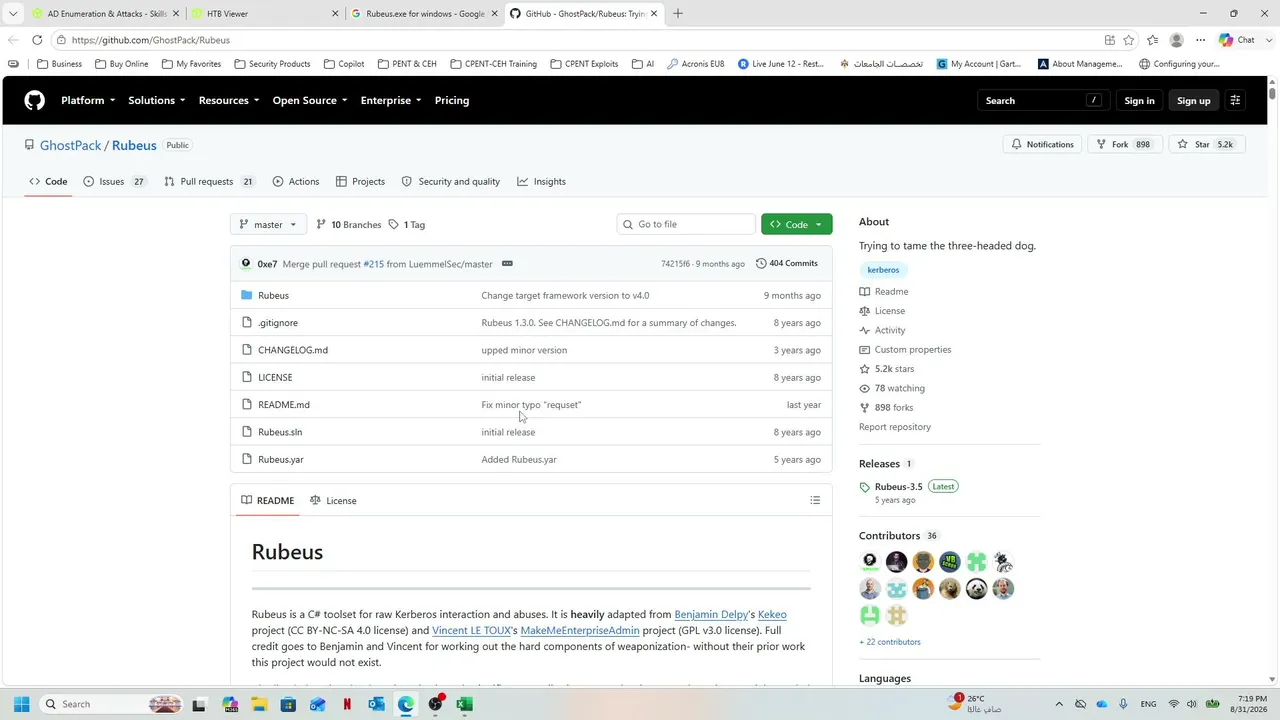Open the README outline list icon
This screenshot has width=1280, height=720.
pos(815,500)
